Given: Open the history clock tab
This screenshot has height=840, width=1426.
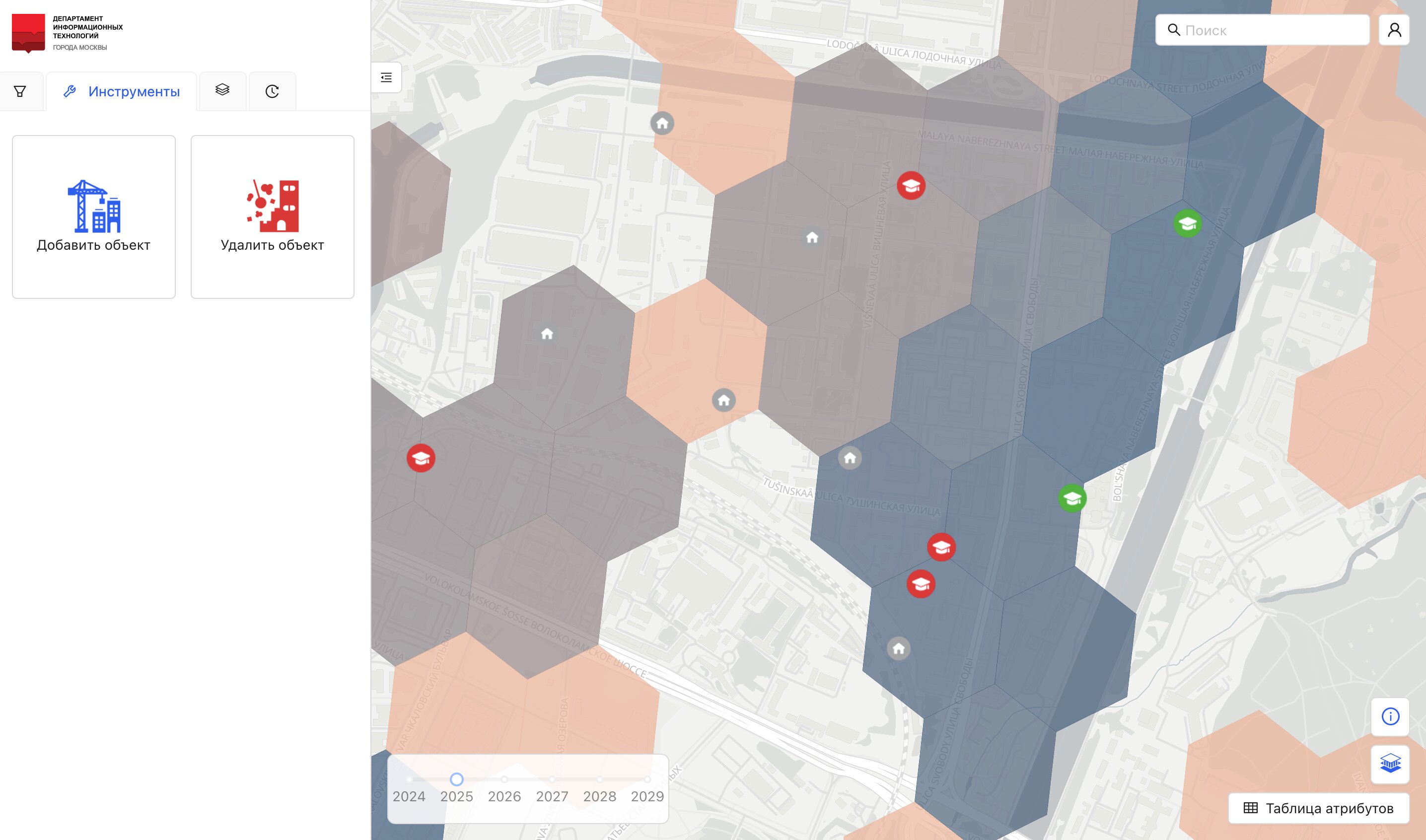Looking at the screenshot, I should click(272, 91).
